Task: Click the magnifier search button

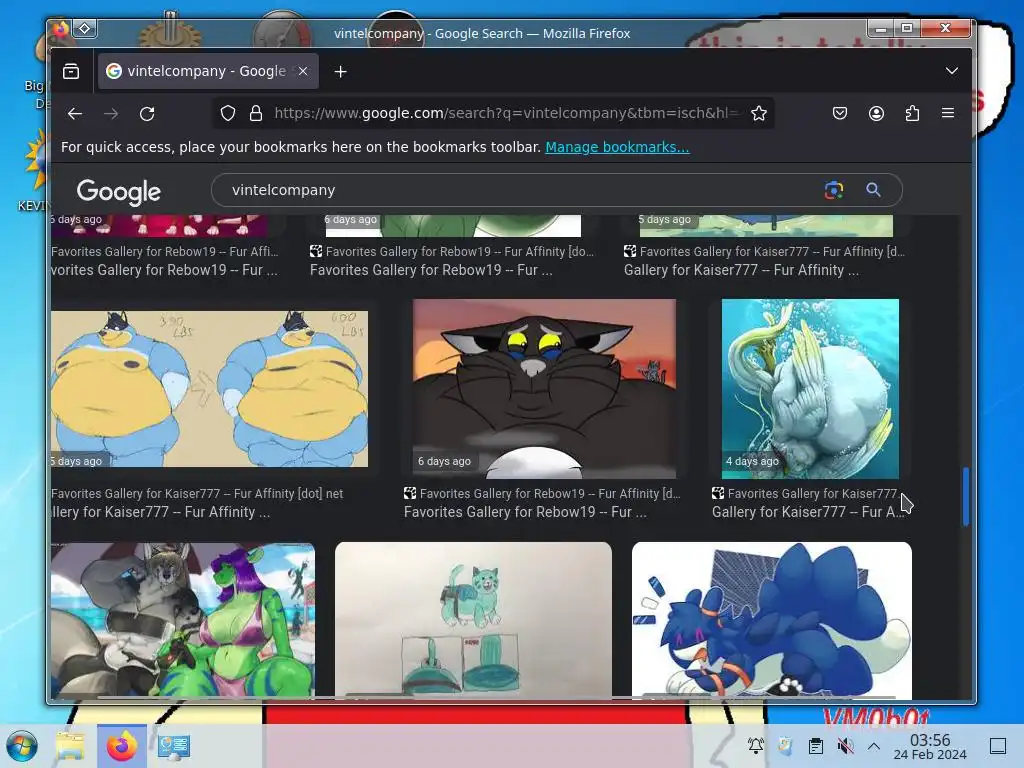Action: [x=873, y=190]
